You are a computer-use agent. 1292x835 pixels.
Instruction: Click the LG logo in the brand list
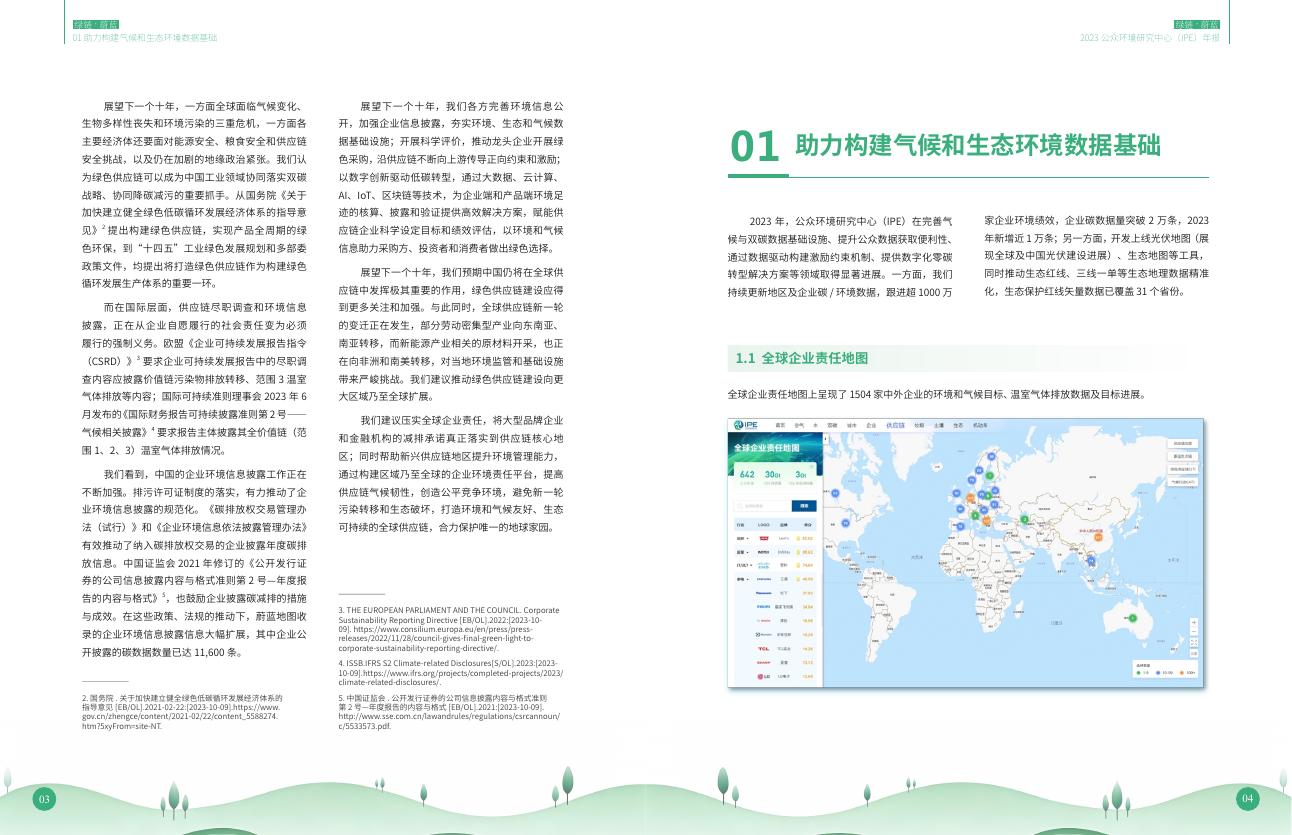[764, 676]
